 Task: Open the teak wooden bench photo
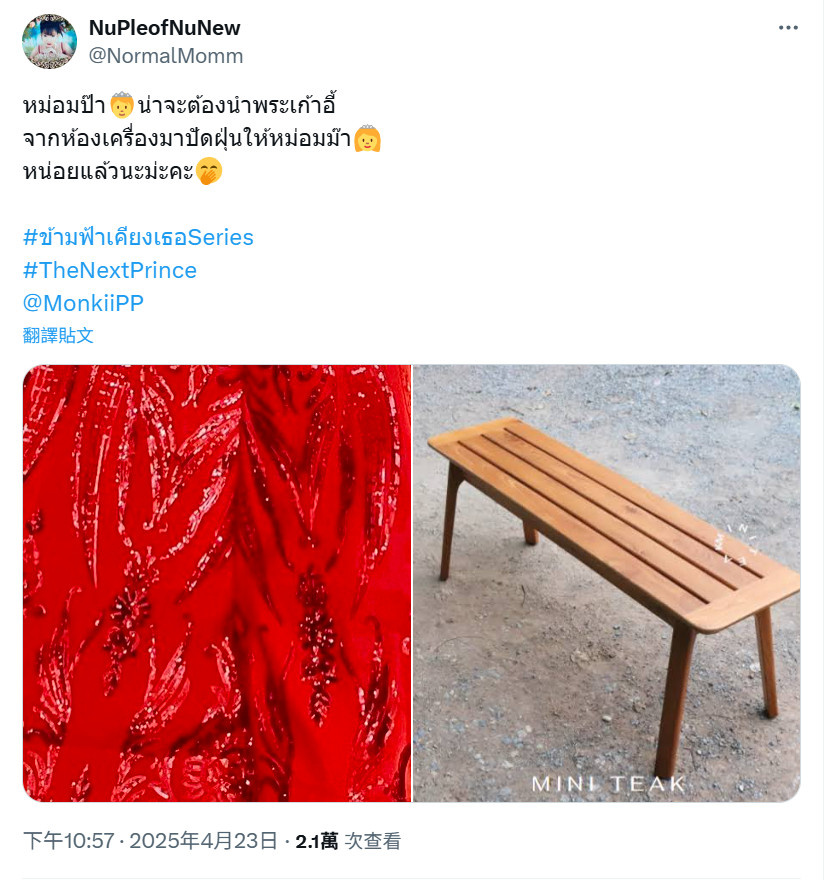pos(607,583)
